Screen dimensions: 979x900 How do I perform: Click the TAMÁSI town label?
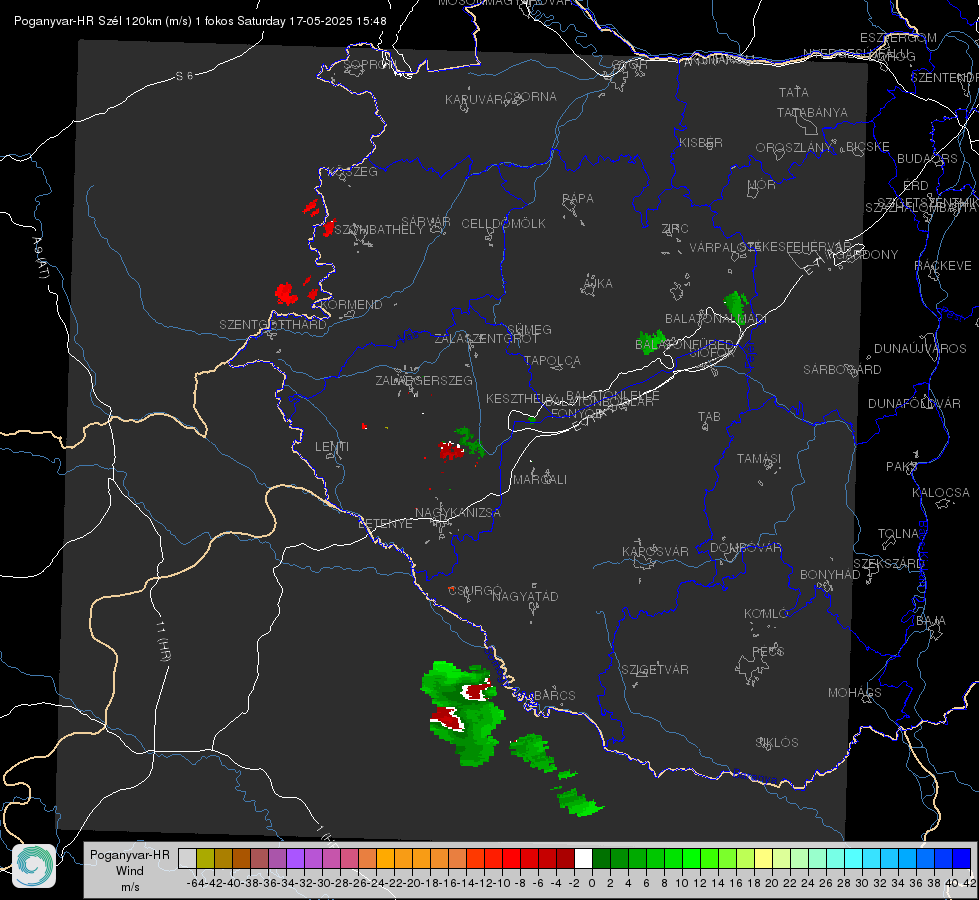tap(759, 458)
